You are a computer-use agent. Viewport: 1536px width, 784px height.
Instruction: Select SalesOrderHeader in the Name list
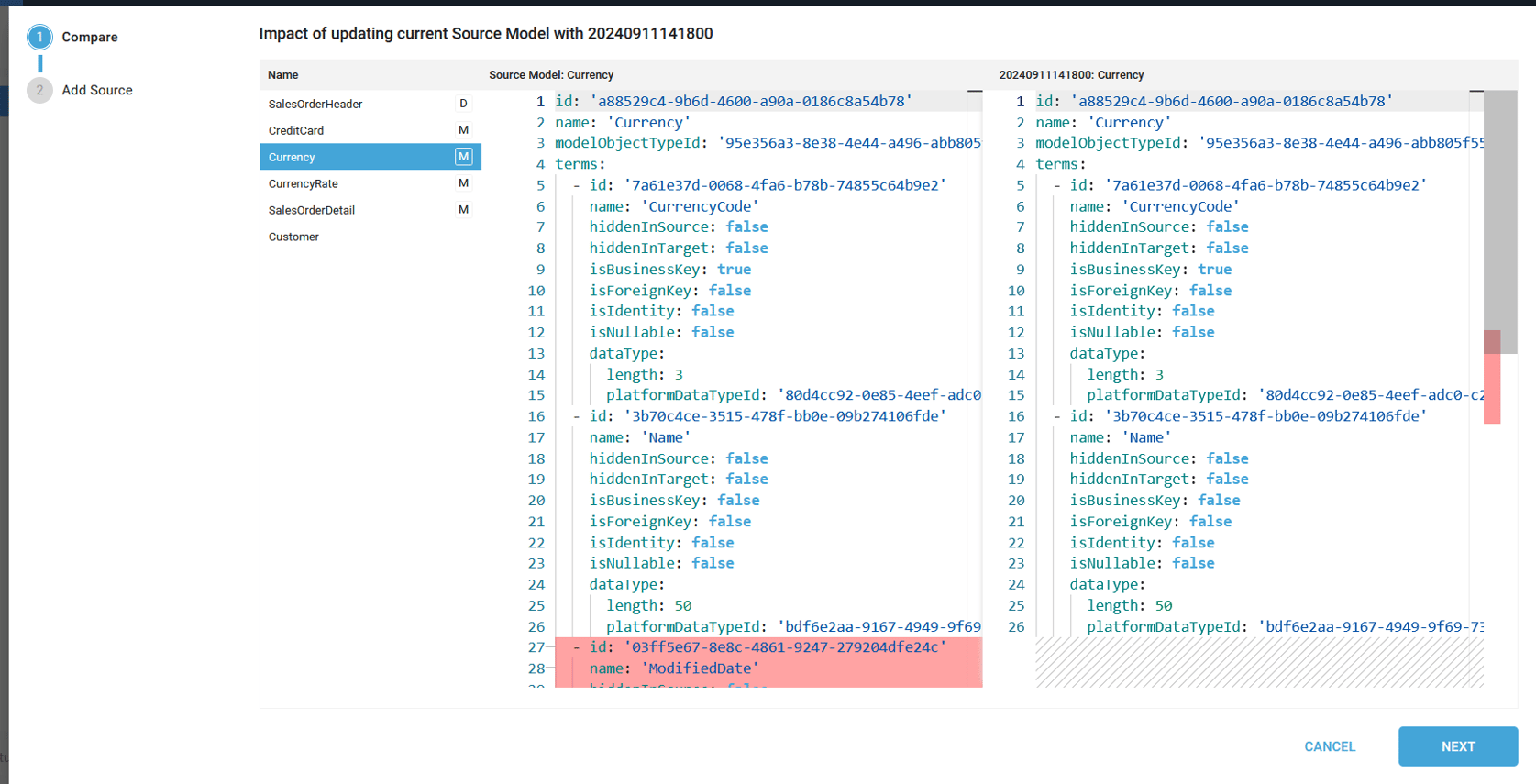point(370,104)
